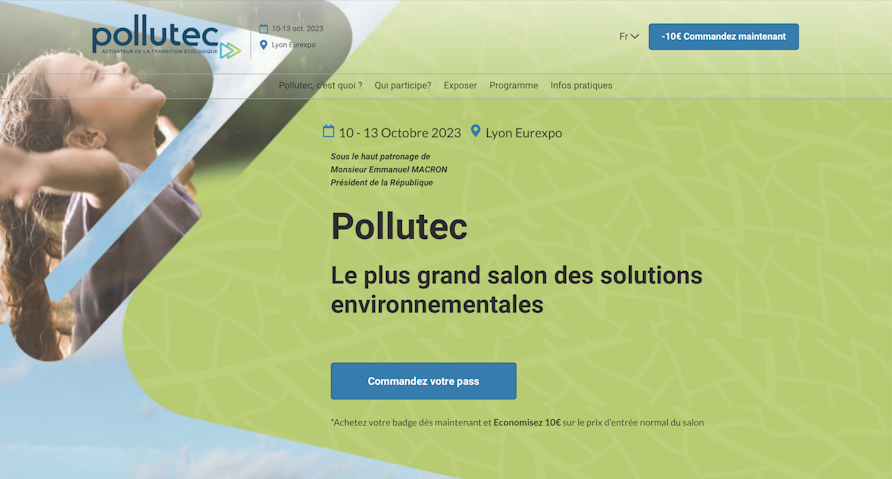Open the Qui participe? menu item
Screen dimensions: 892x479
tap(403, 85)
